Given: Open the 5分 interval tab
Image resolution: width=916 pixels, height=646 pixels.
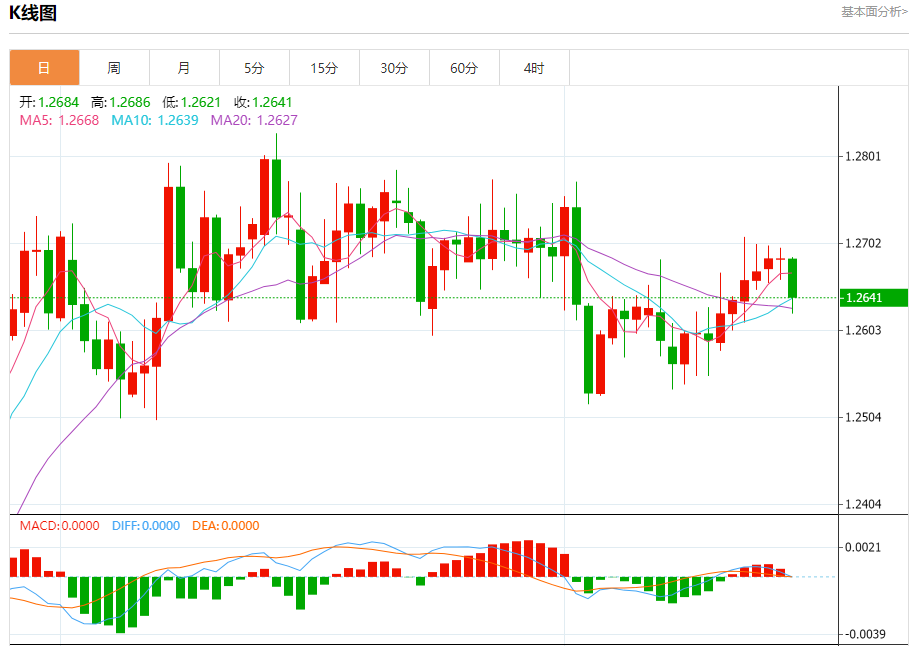Looking at the screenshot, I should click(254, 68).
